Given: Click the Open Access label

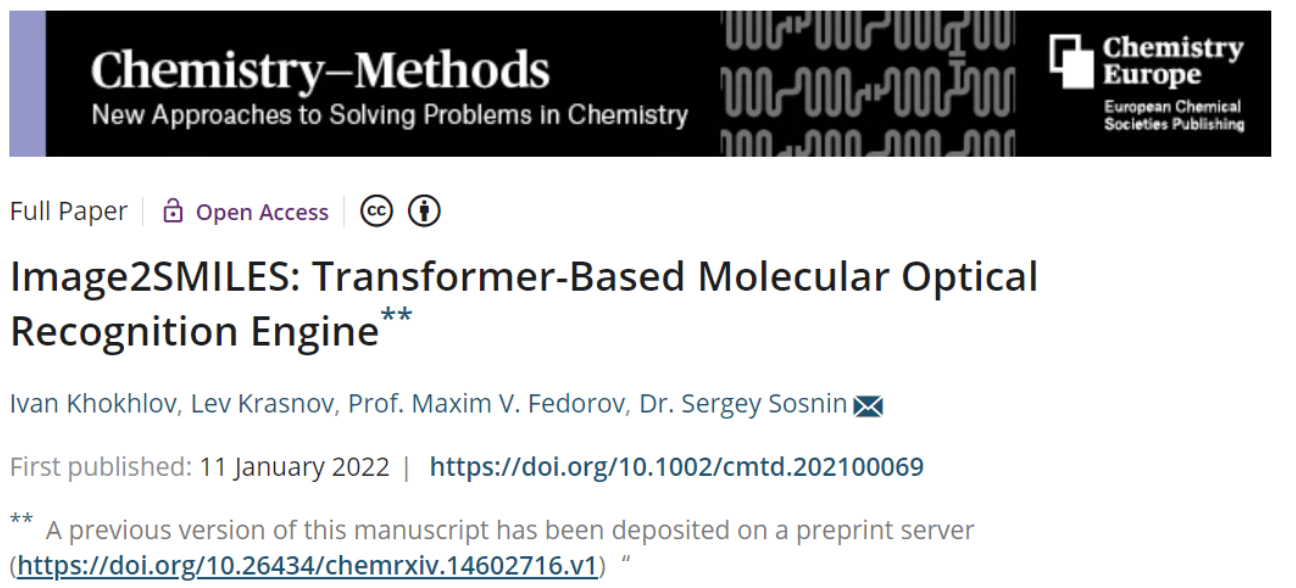Looking at the screenshot, I should (262, 212).
